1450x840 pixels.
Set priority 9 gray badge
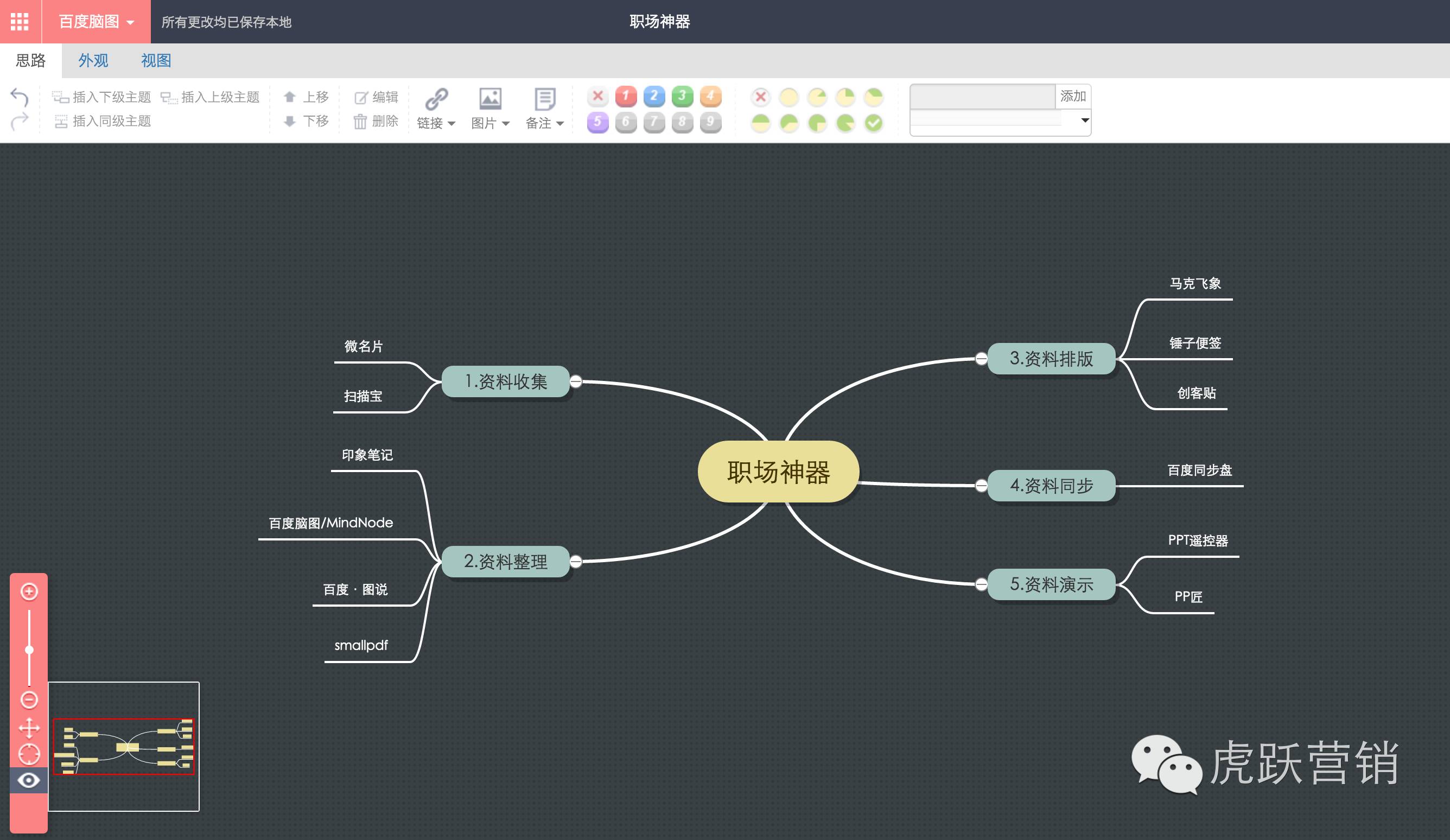710,122
